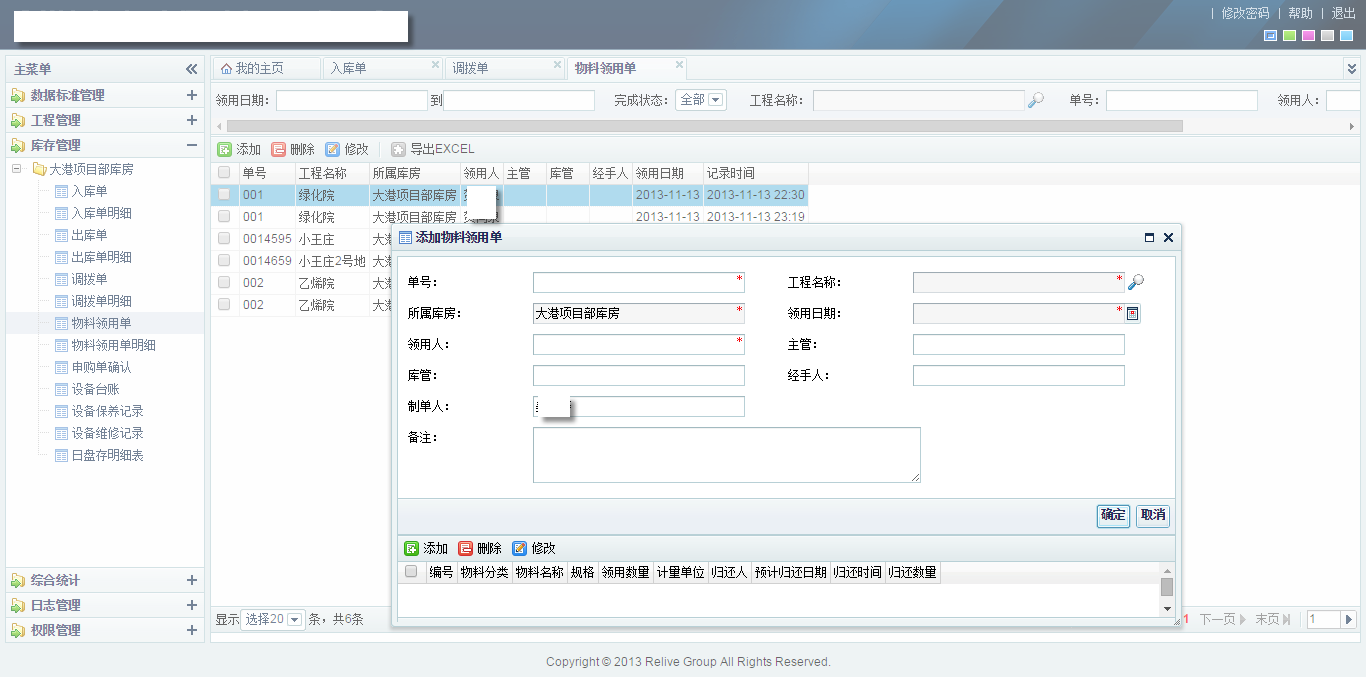Check the first row checkbox for 001
This screenshot has height=677, width=1366.
click(x=224, y=194)
